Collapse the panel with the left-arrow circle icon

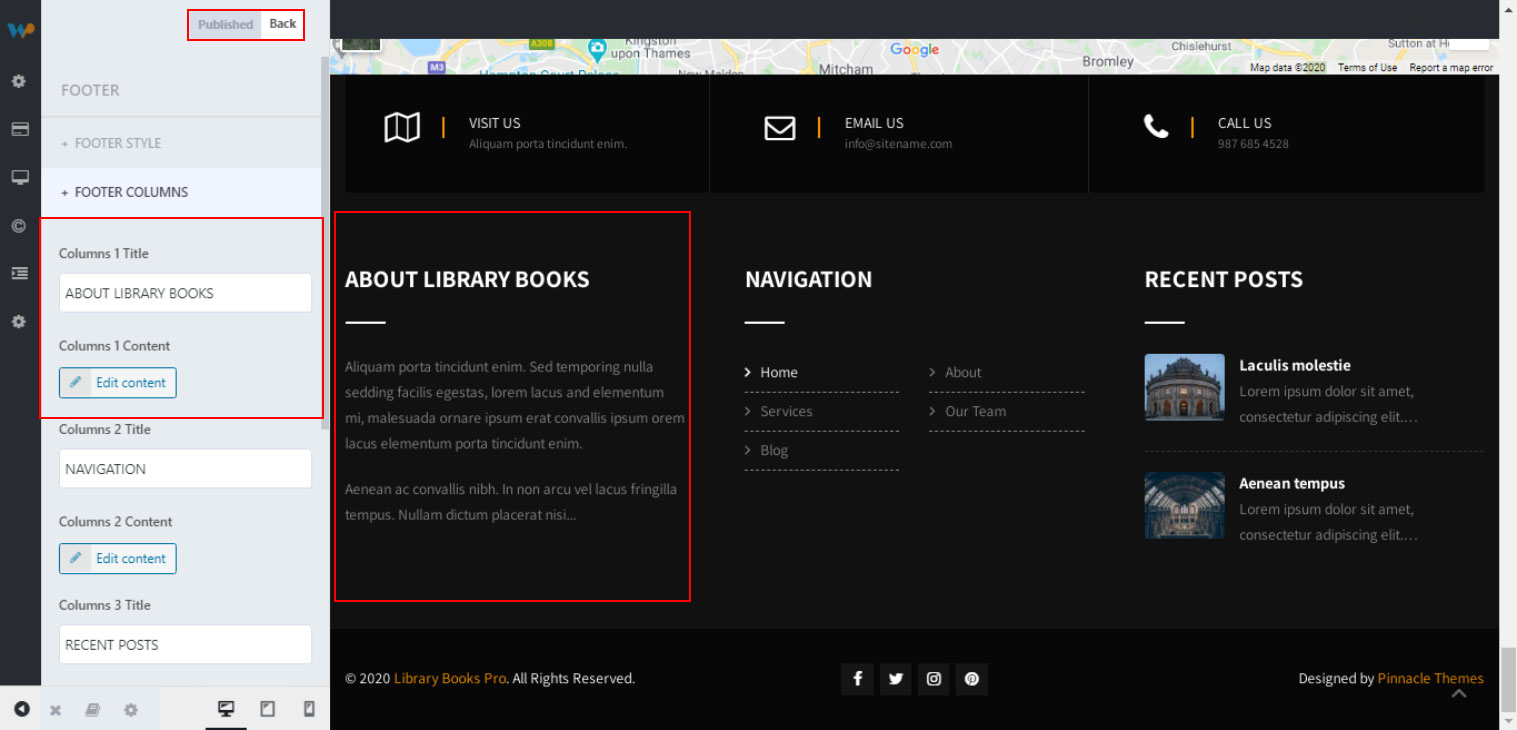(22, 709)
